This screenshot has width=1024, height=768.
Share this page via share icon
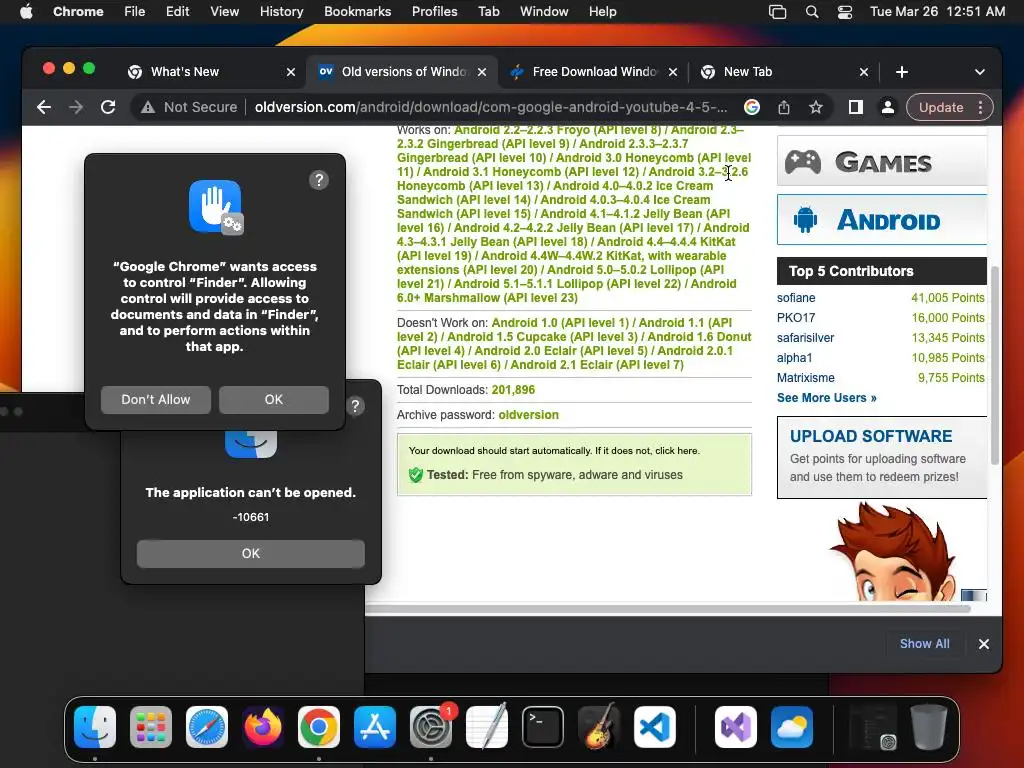784,107
